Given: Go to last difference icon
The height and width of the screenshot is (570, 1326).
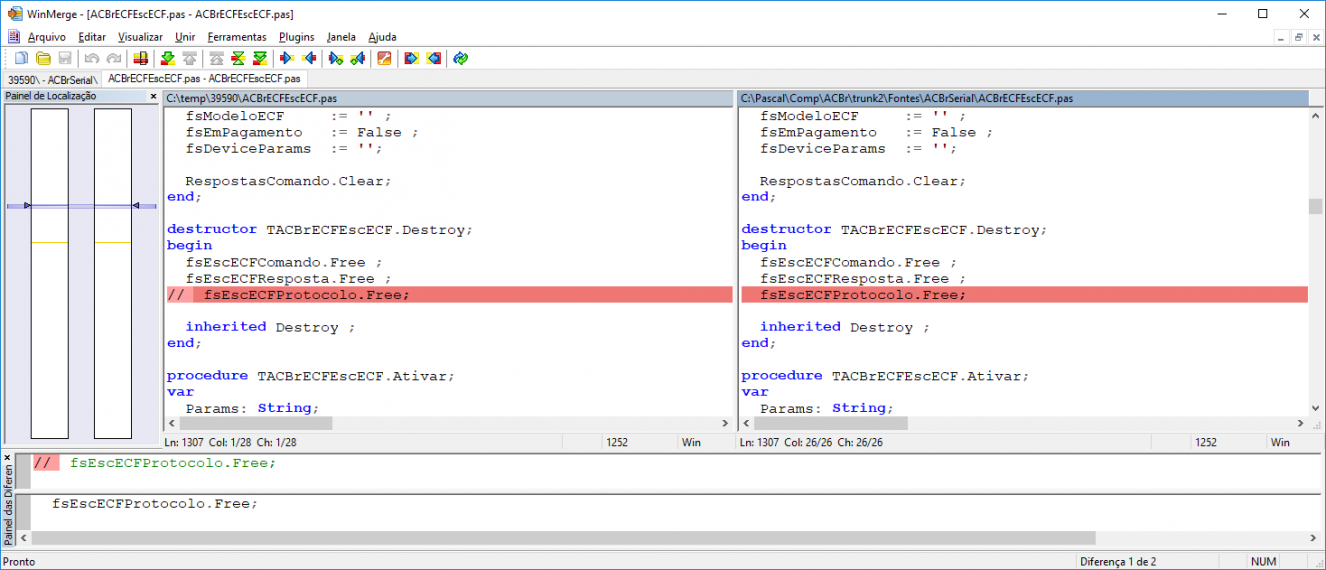Looking at the screenshot, I should tap(260, 58).
